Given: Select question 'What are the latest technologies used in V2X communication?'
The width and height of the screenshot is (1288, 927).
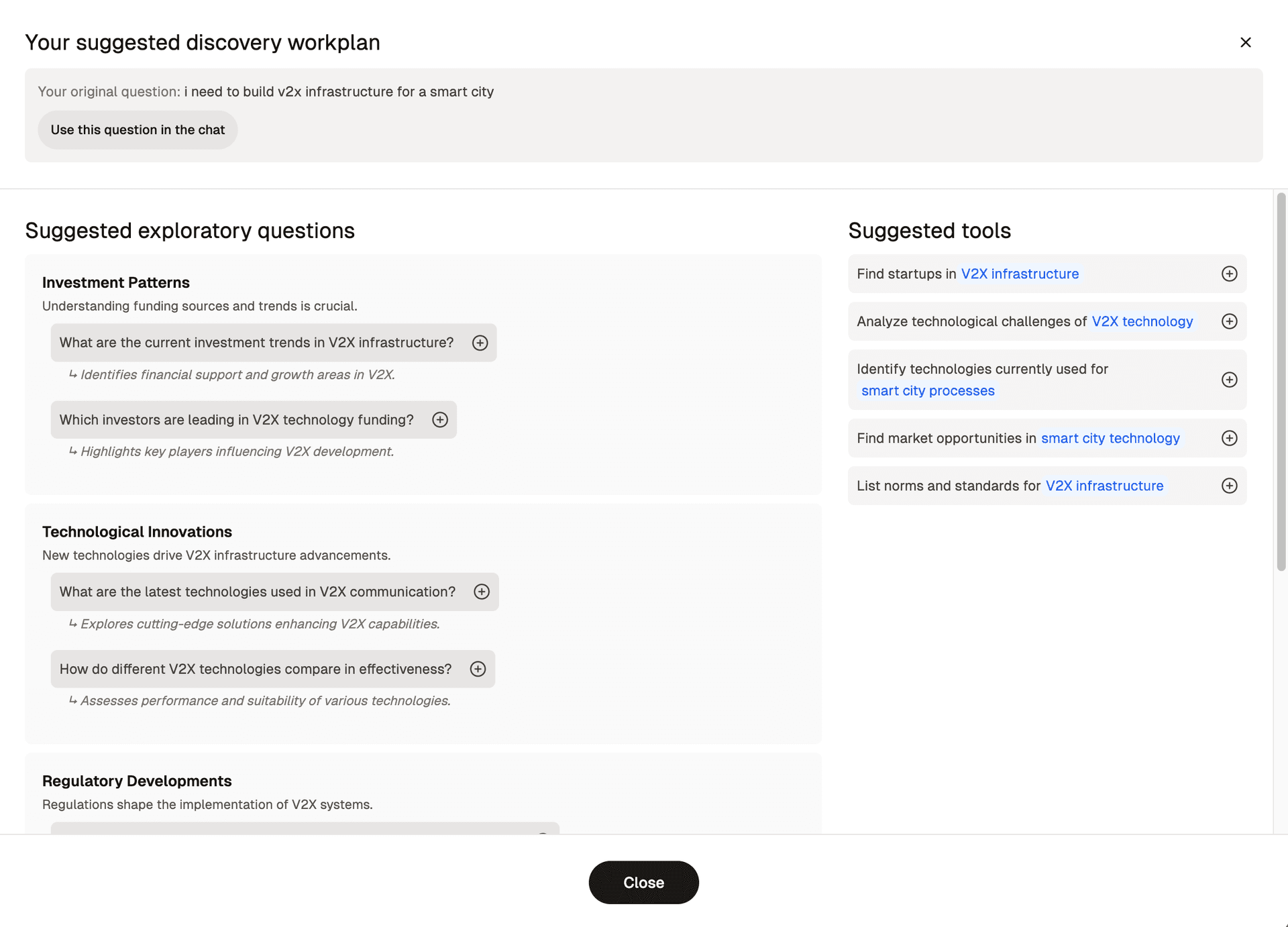Looking at the screenshot, I should tap(274, 592).
